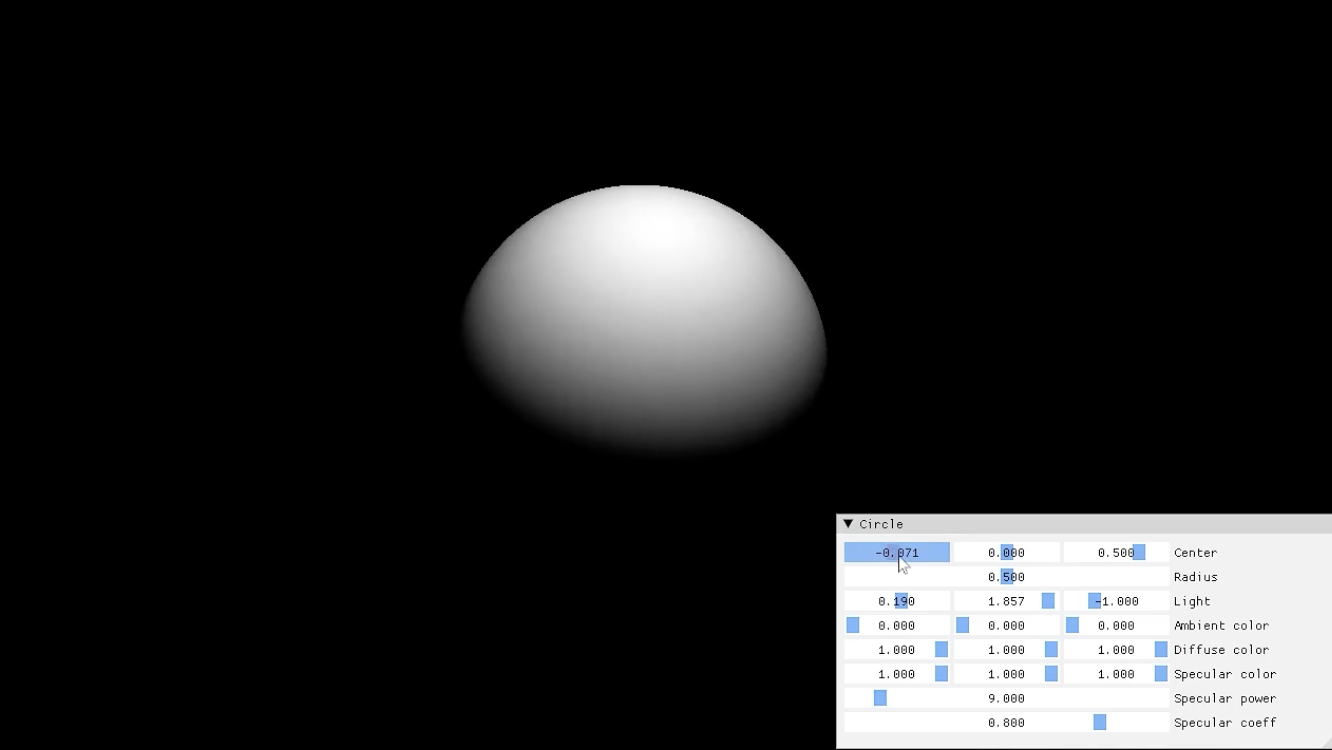Screen dimensions: 1332x750
Task: Click the Ambient color red channel slider
Action: tap(897, 625)
